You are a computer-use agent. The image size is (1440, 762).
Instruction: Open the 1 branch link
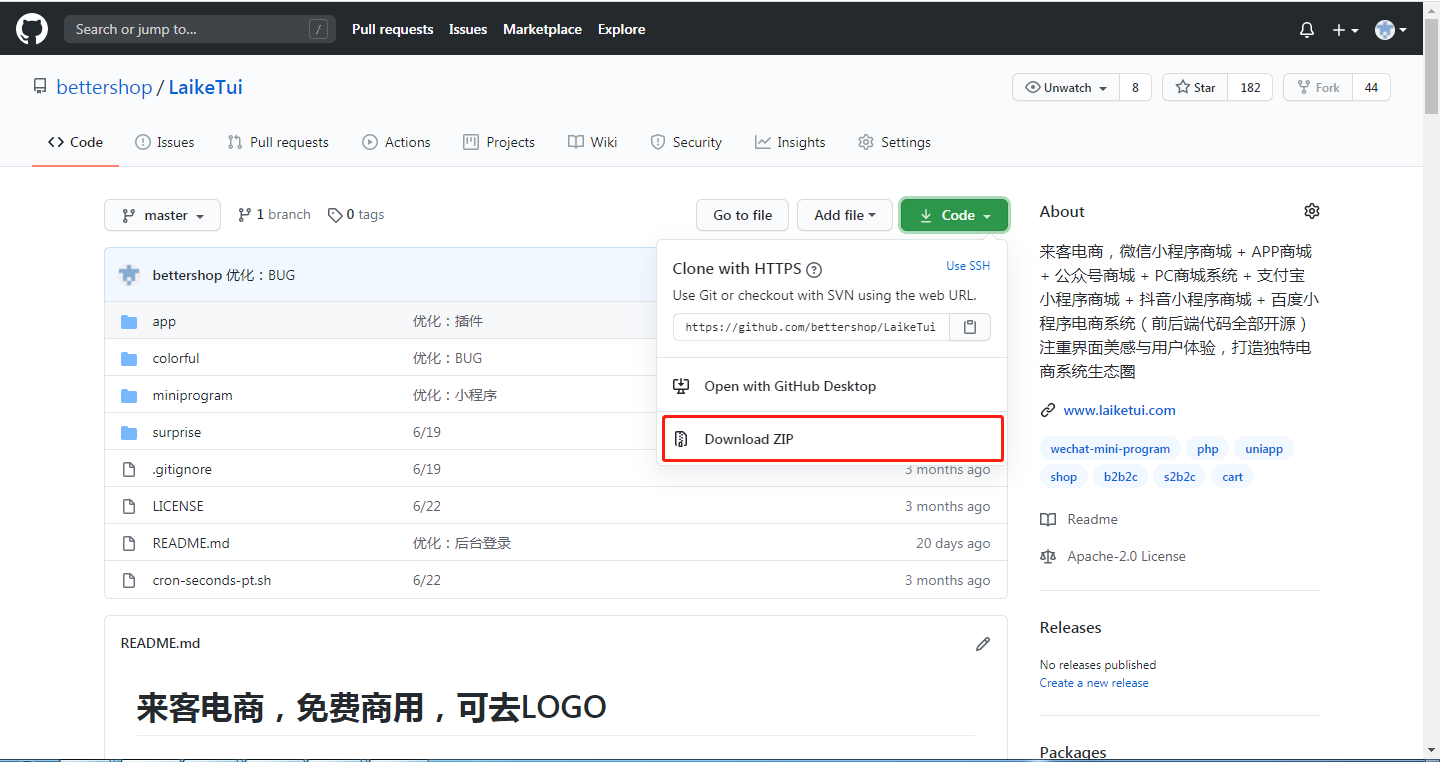(x=274, y=214)
